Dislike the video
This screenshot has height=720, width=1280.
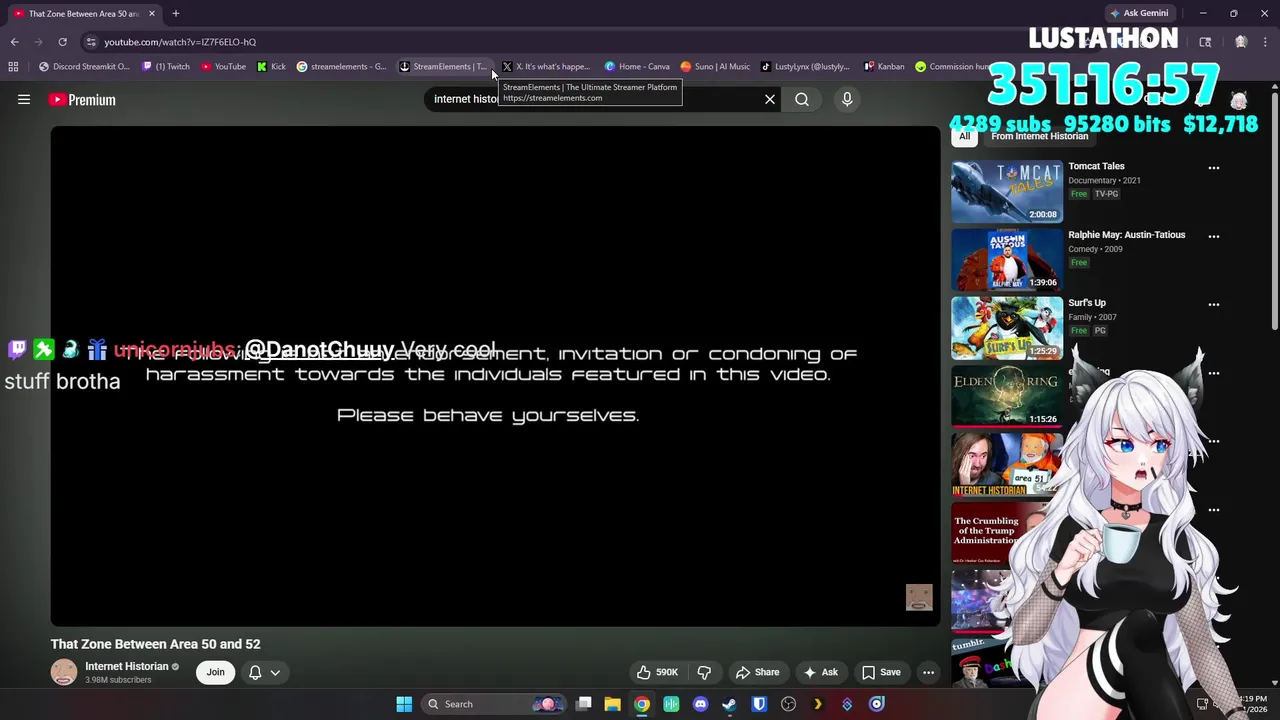(x=704, y=672)
